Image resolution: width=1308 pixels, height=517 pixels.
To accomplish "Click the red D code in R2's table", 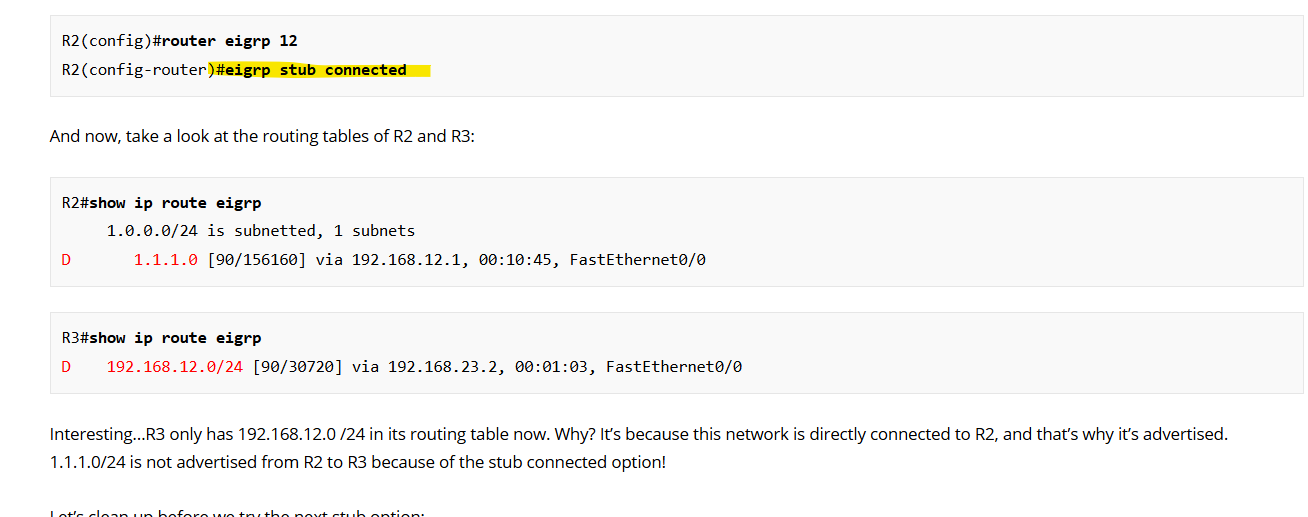I will pyautogui.click(x=66, y=260).
